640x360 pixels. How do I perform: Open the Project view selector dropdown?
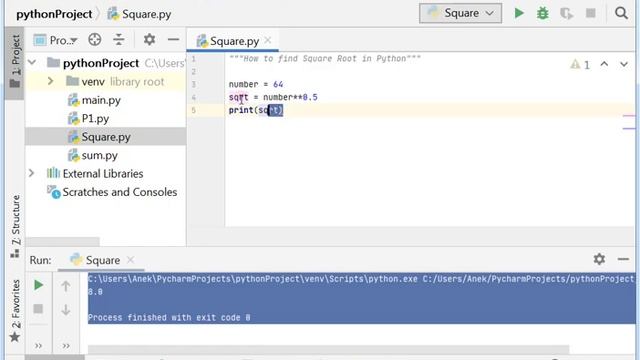56,40
